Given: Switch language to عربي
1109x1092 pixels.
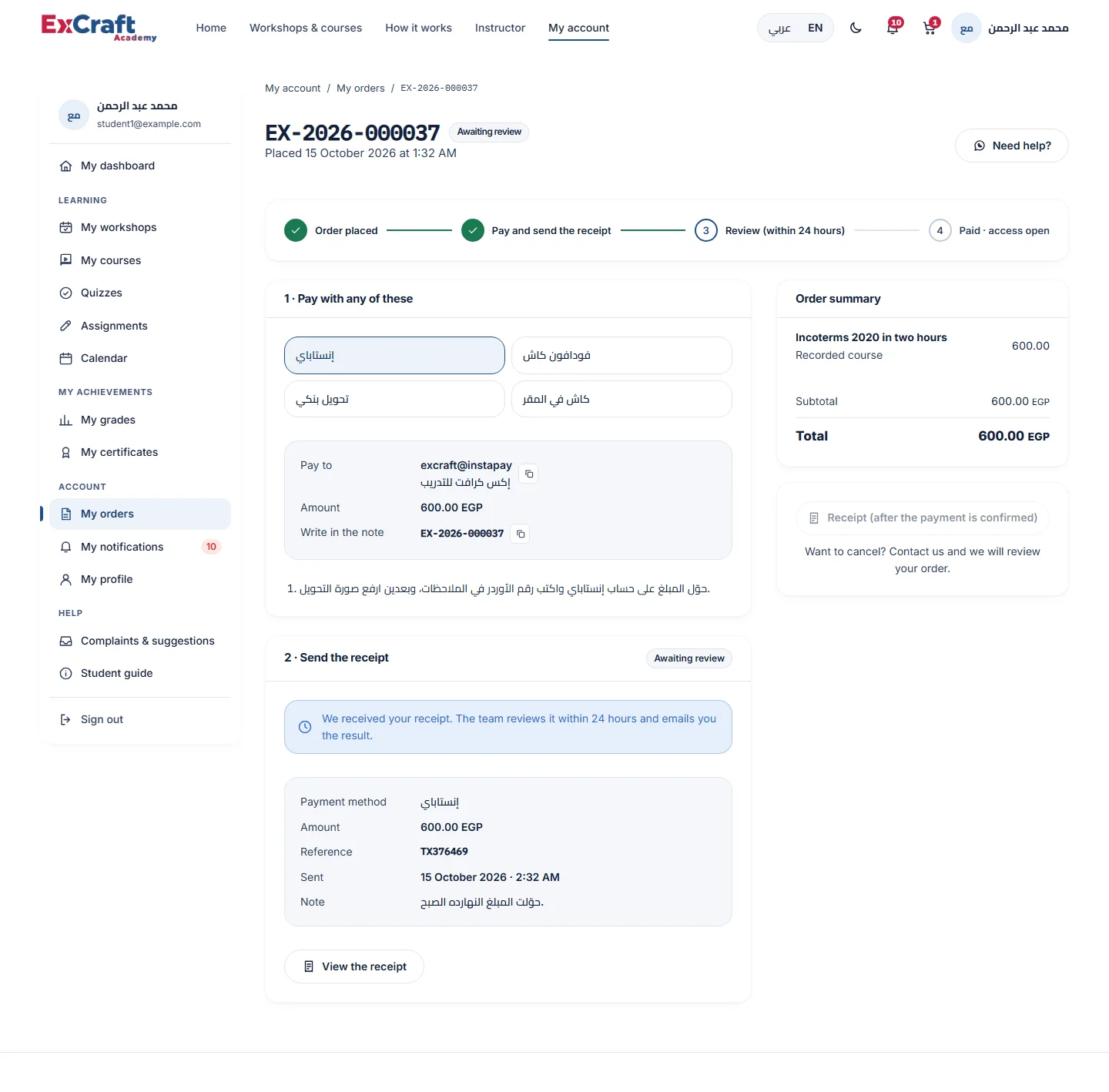Looking at the screenshot, I should [779, 28].
